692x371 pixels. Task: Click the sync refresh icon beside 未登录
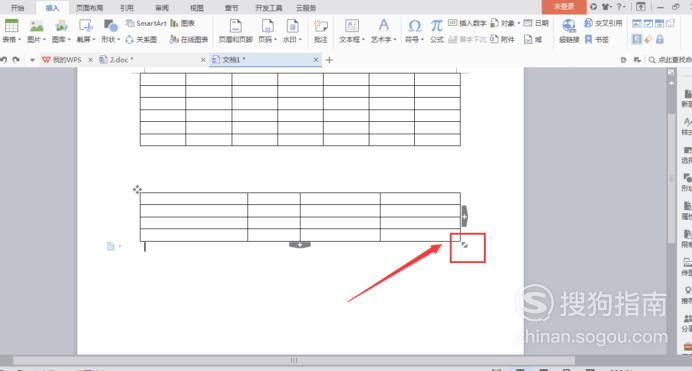point(594,7)
